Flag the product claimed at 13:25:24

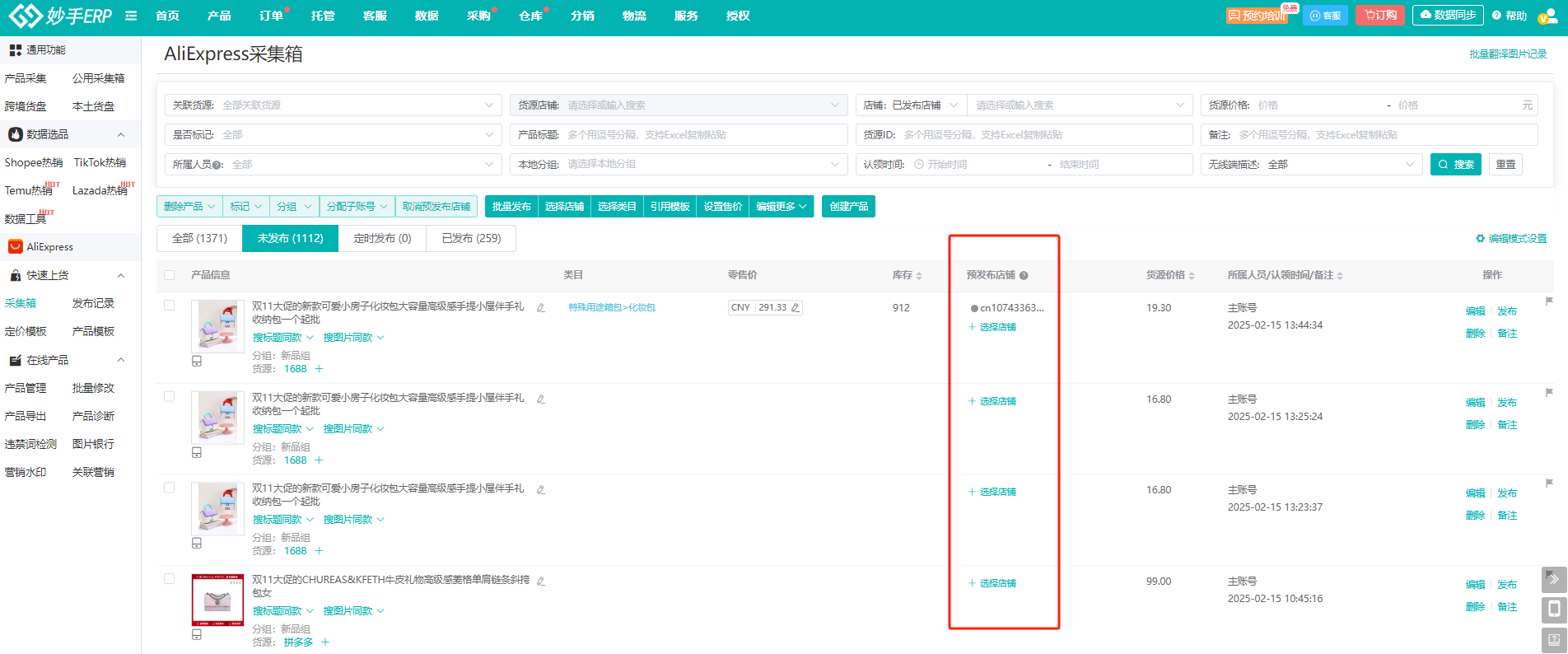click(x=1549, y=392)
